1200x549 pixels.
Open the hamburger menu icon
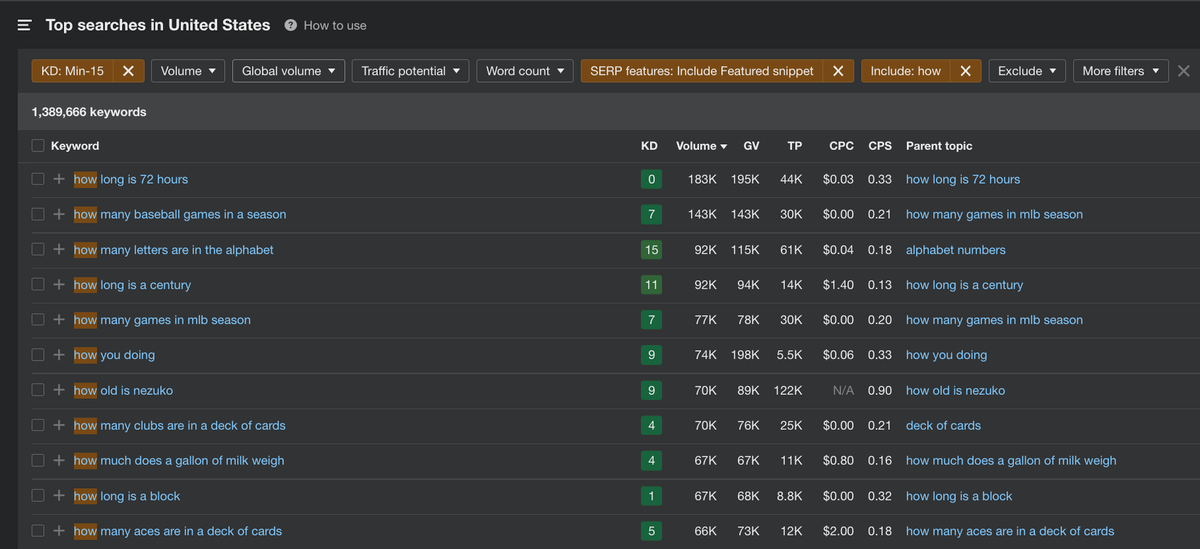tap(25, 25)
